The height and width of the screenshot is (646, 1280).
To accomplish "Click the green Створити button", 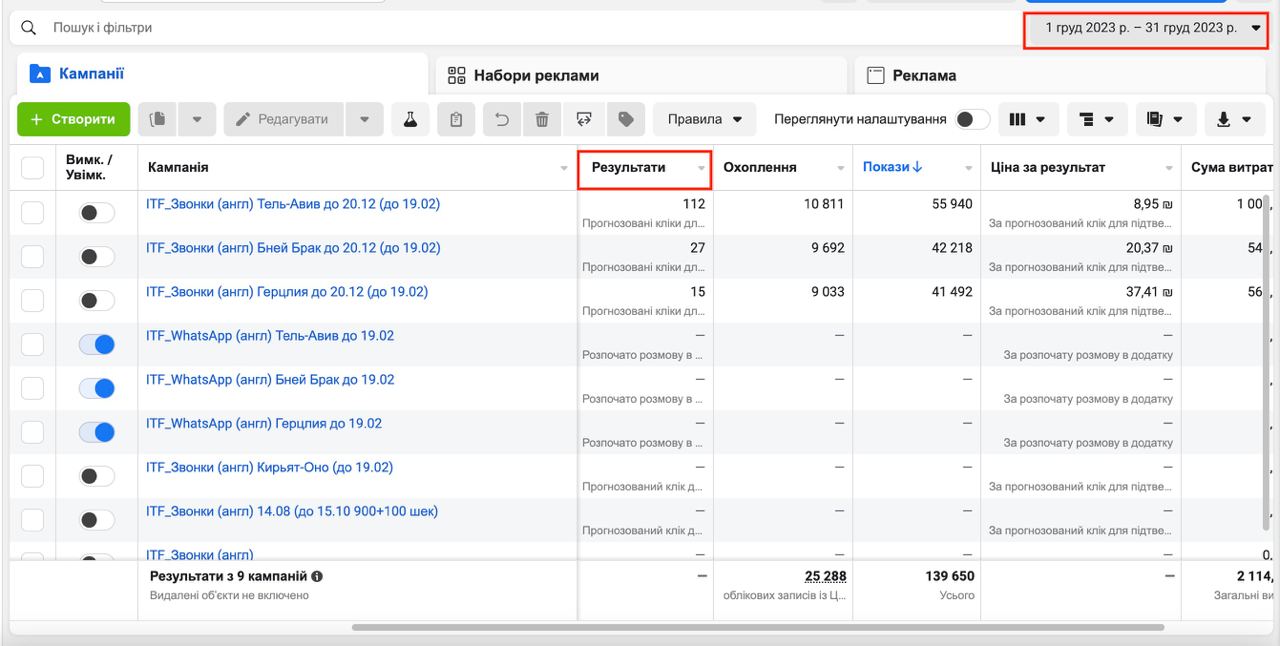I will click(x=73, y=119).
